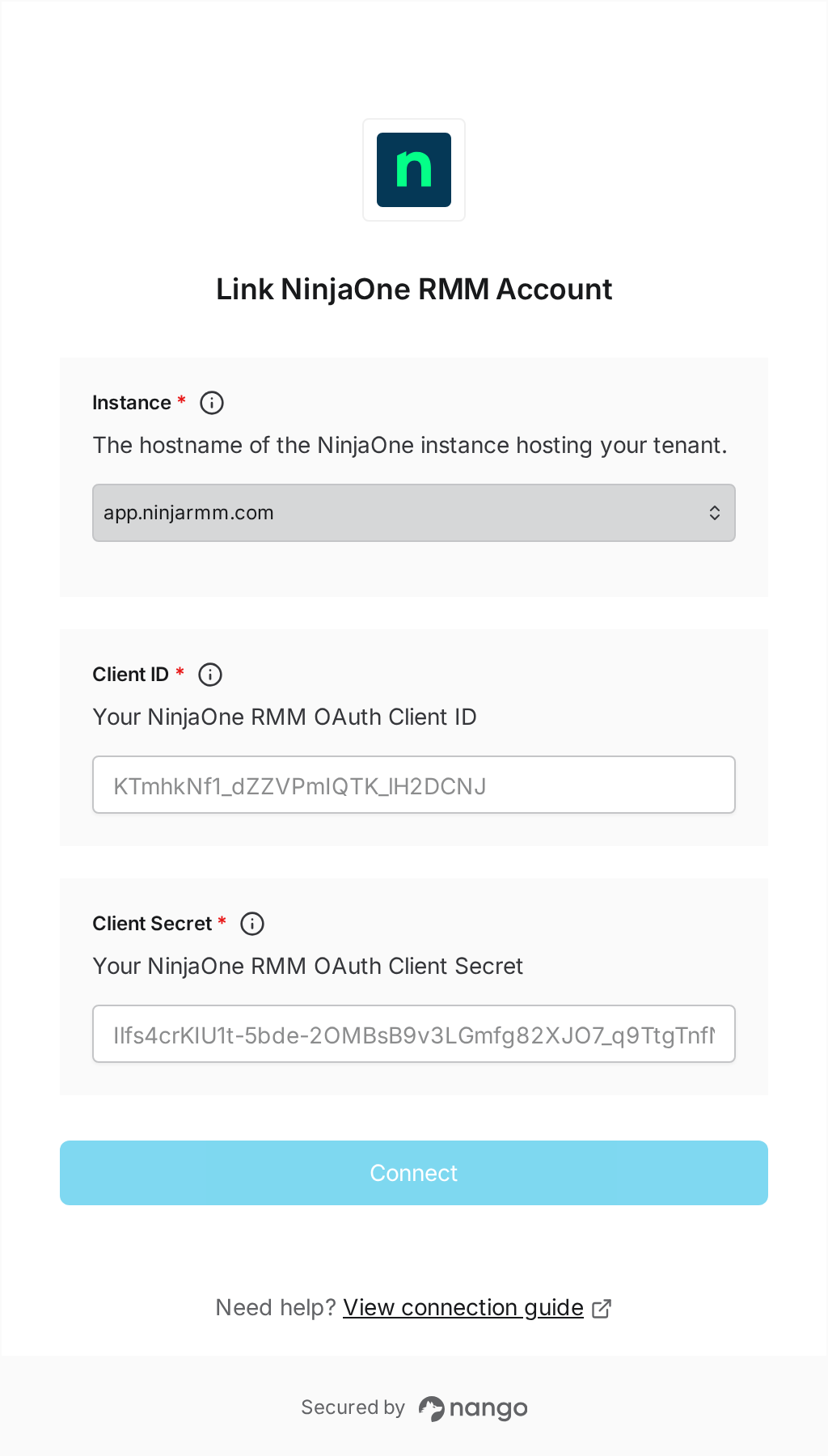Click the external link icon beside guide
Viewport: 828px width, 1456px height.
click(x=602, y=1309)
